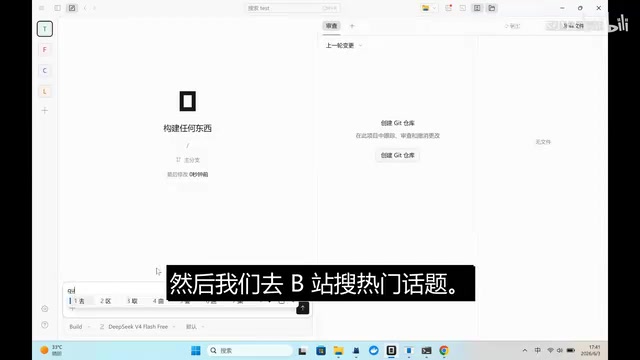Open the weather widget showing 33°C
This screenshot has height=360, width=640.
(51, 351)
